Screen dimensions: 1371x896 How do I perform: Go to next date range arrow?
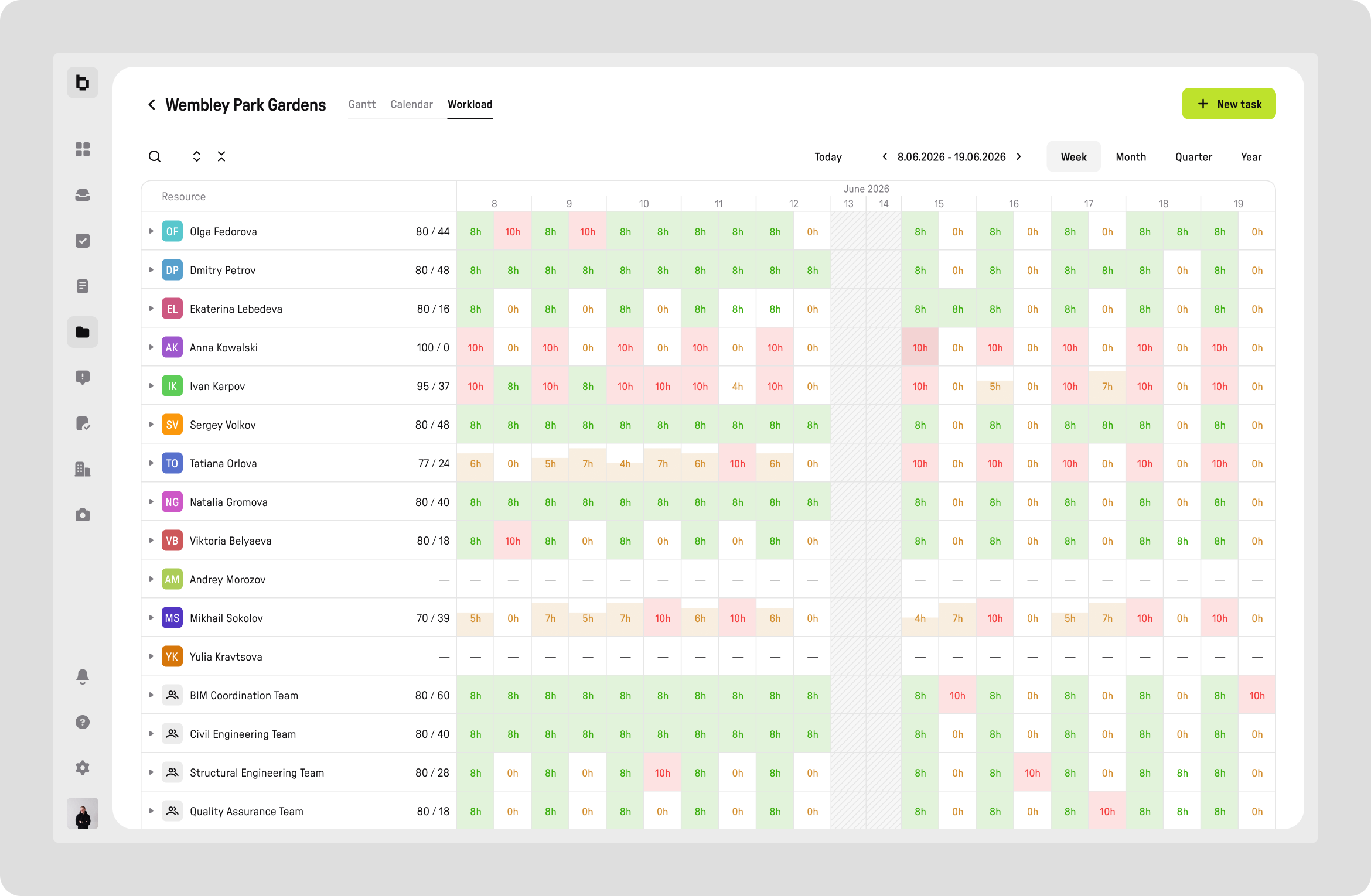1019,156
